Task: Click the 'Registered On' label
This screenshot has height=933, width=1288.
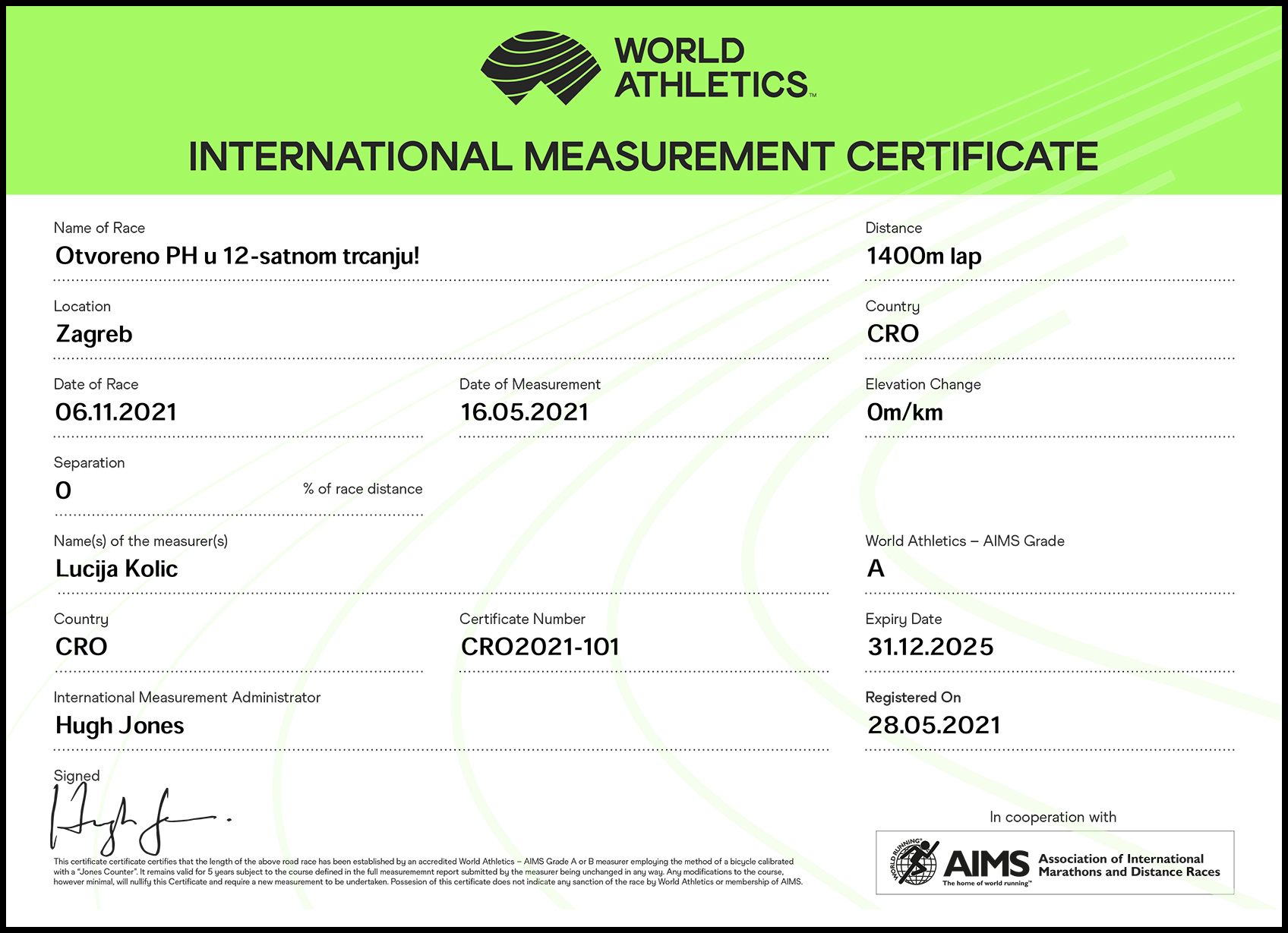Action: (914, 698)
